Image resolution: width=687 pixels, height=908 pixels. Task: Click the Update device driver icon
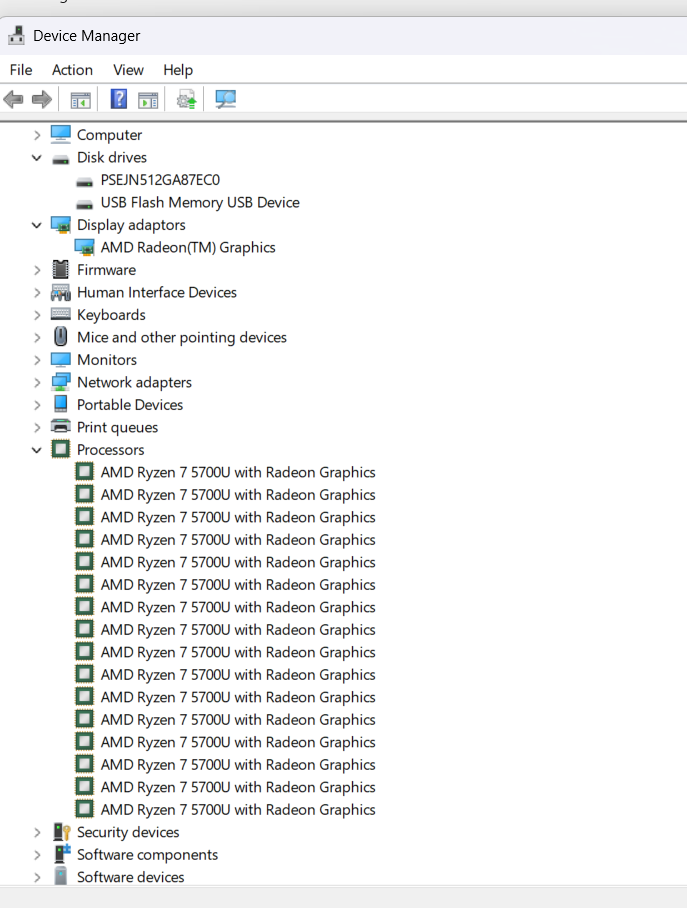(187, 100)
